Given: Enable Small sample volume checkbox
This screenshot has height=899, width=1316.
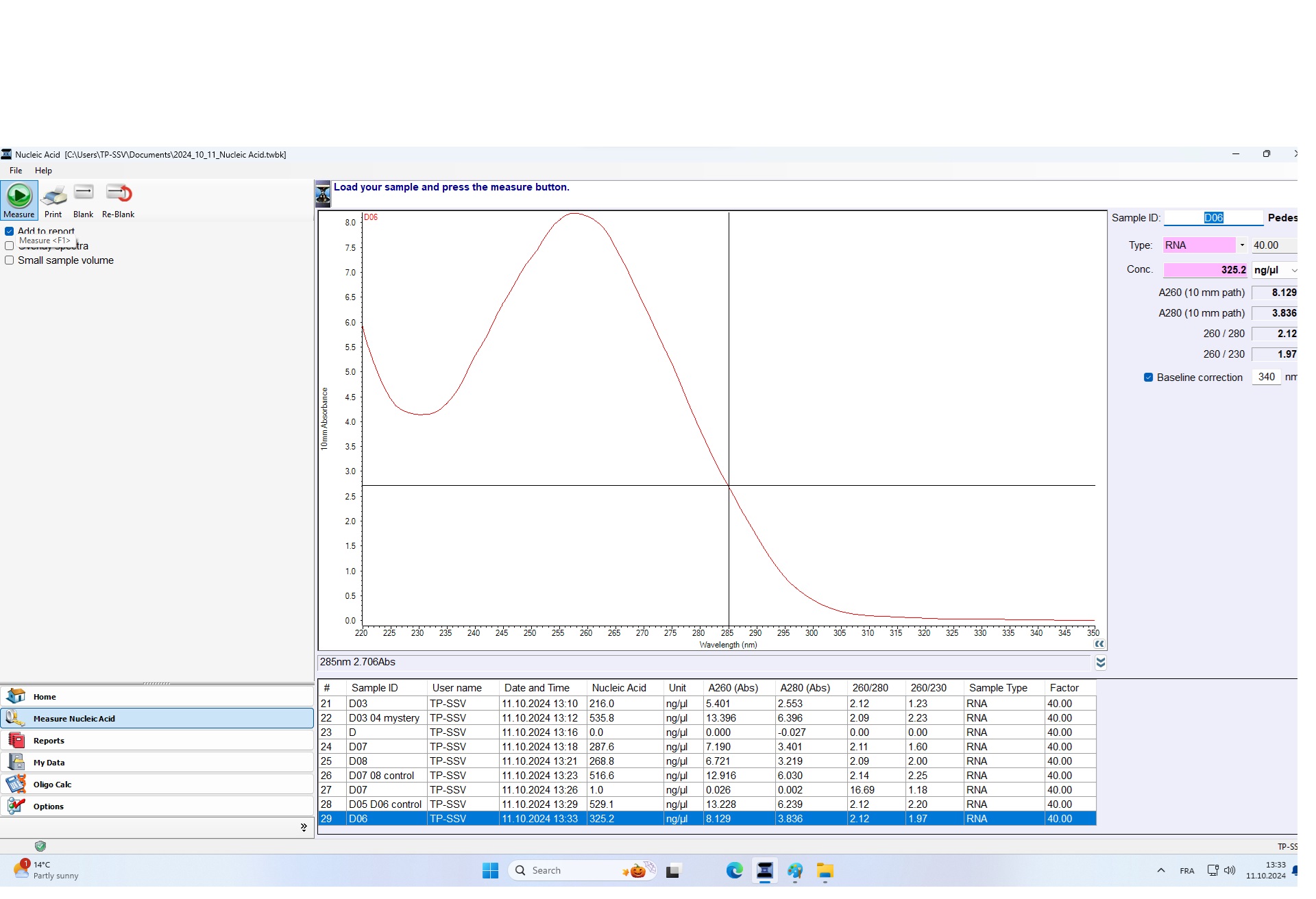Looking at the screenshot, I should [10, 260].
